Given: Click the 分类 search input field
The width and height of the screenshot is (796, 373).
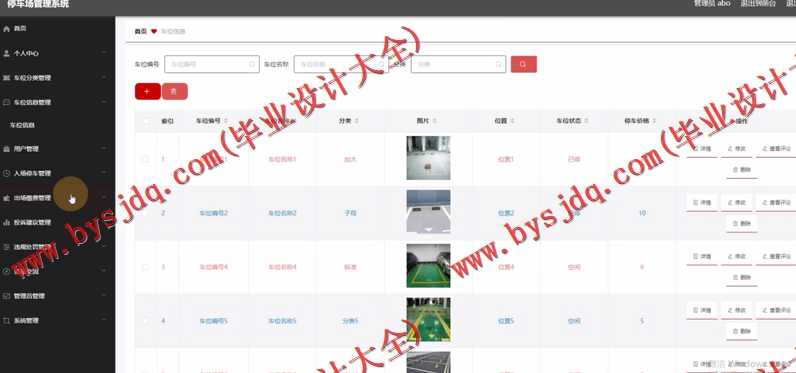Looking at the screenshot, I should tap(458, 64).
